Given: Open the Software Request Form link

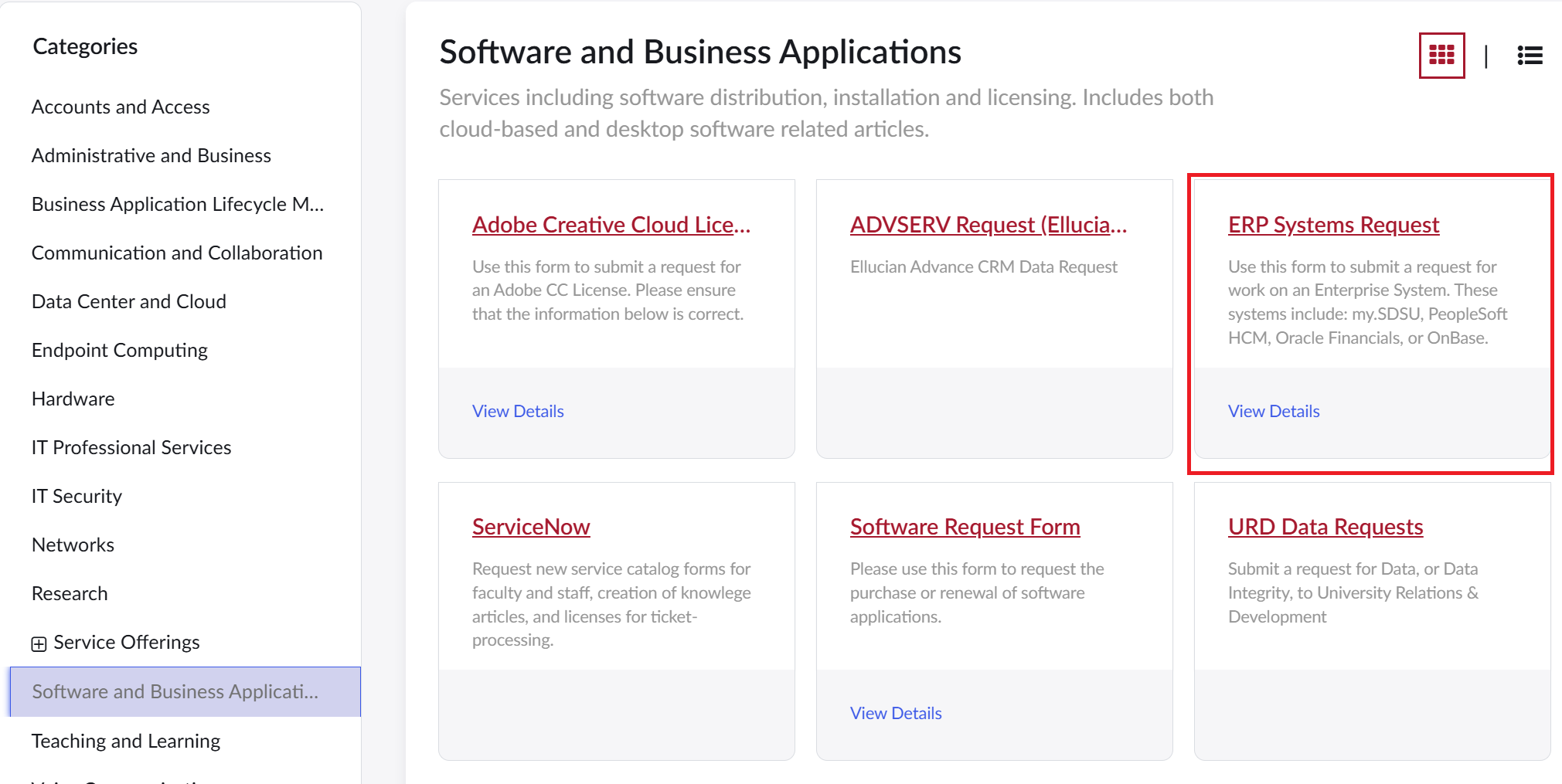Looking at the screenshot, I should (x=965, y=527).
